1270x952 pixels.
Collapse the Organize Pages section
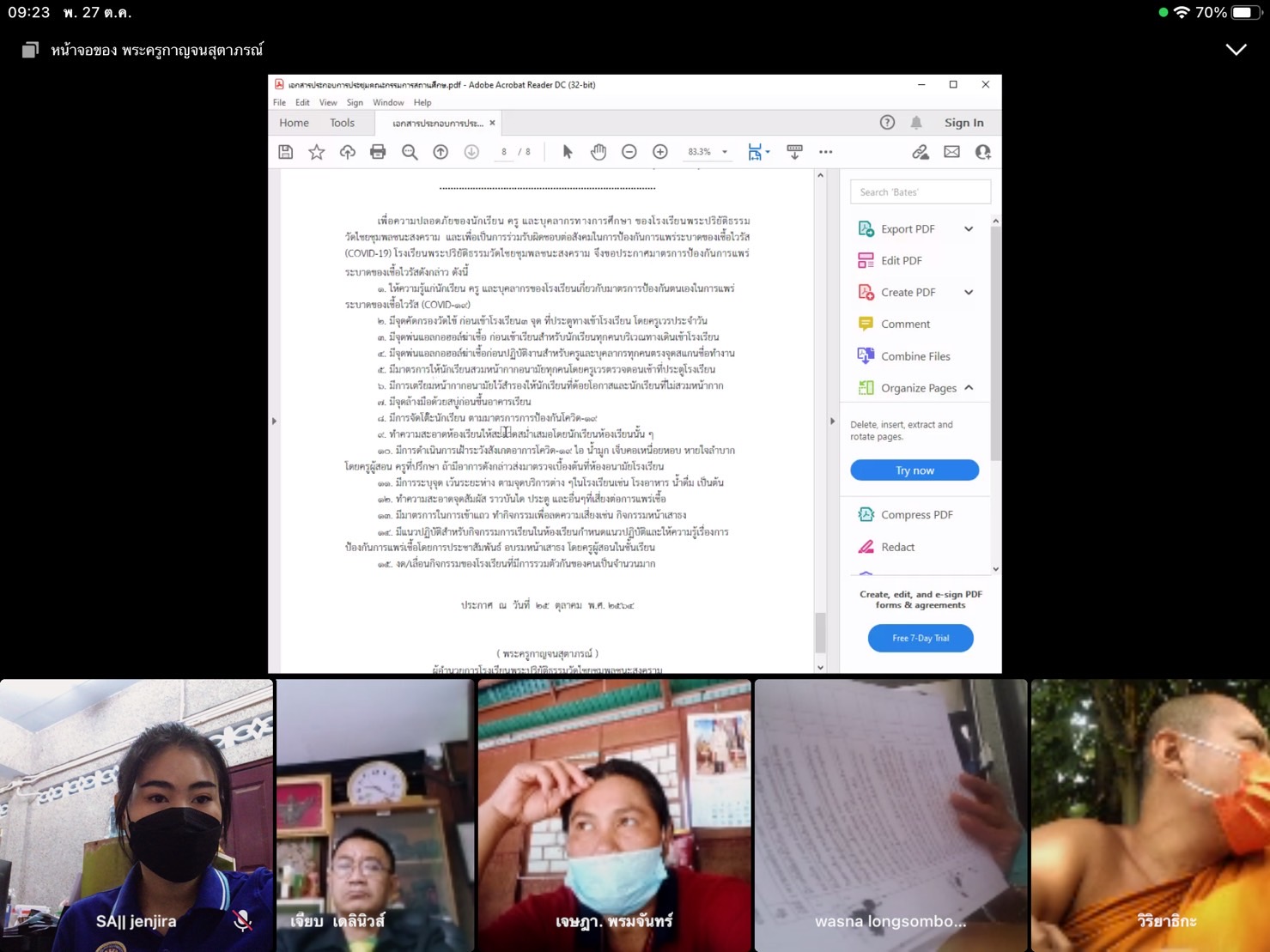pos(969,388)
